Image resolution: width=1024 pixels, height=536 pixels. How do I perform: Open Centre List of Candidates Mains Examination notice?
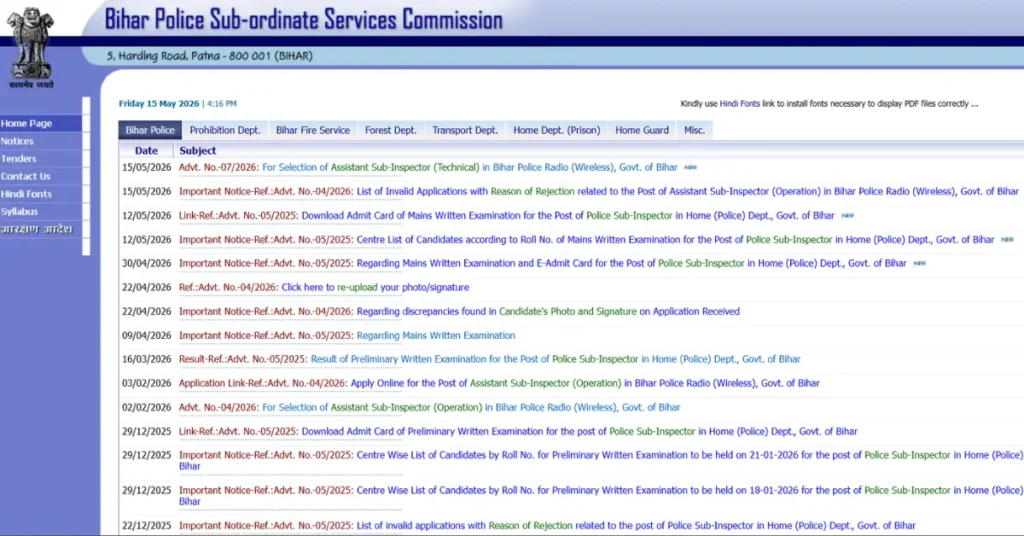(x=586, y=240)
